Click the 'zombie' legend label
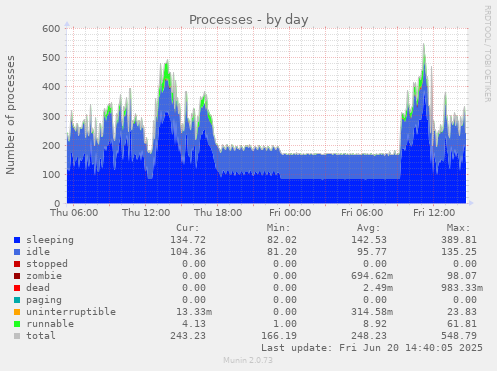 (x=44, y=276)
